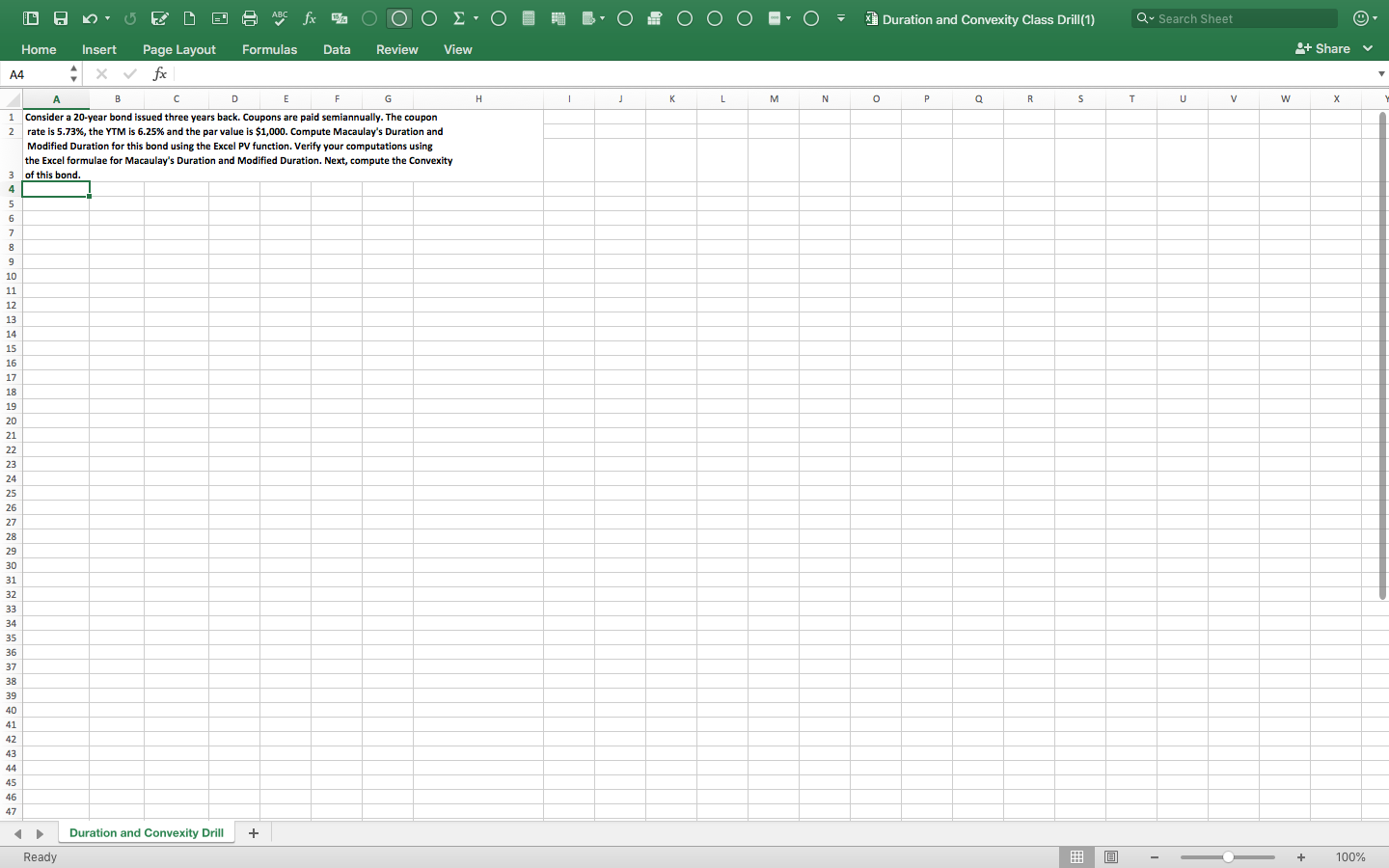Apply AutoSum using the sigma icon
The height and width of the screenshot is (868, 1389).
tap(459, 17)
